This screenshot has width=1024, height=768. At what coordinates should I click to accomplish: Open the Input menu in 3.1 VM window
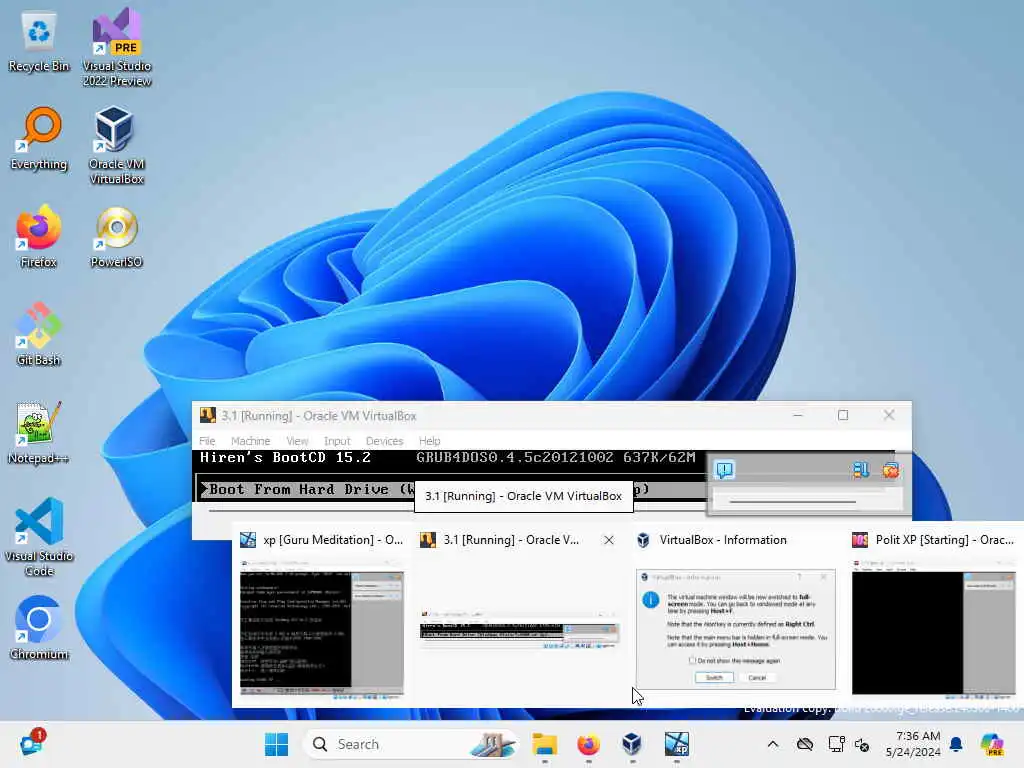click(x=337, y=441)
